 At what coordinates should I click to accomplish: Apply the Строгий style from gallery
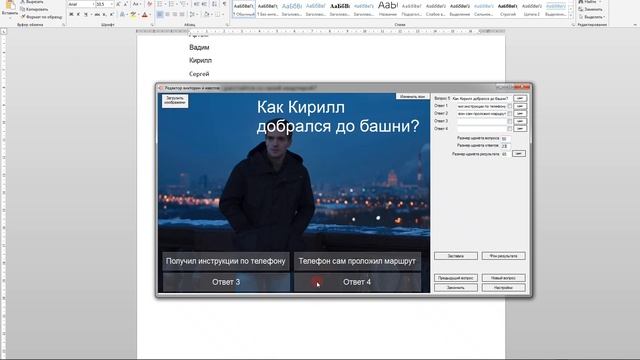click(508, 9)
